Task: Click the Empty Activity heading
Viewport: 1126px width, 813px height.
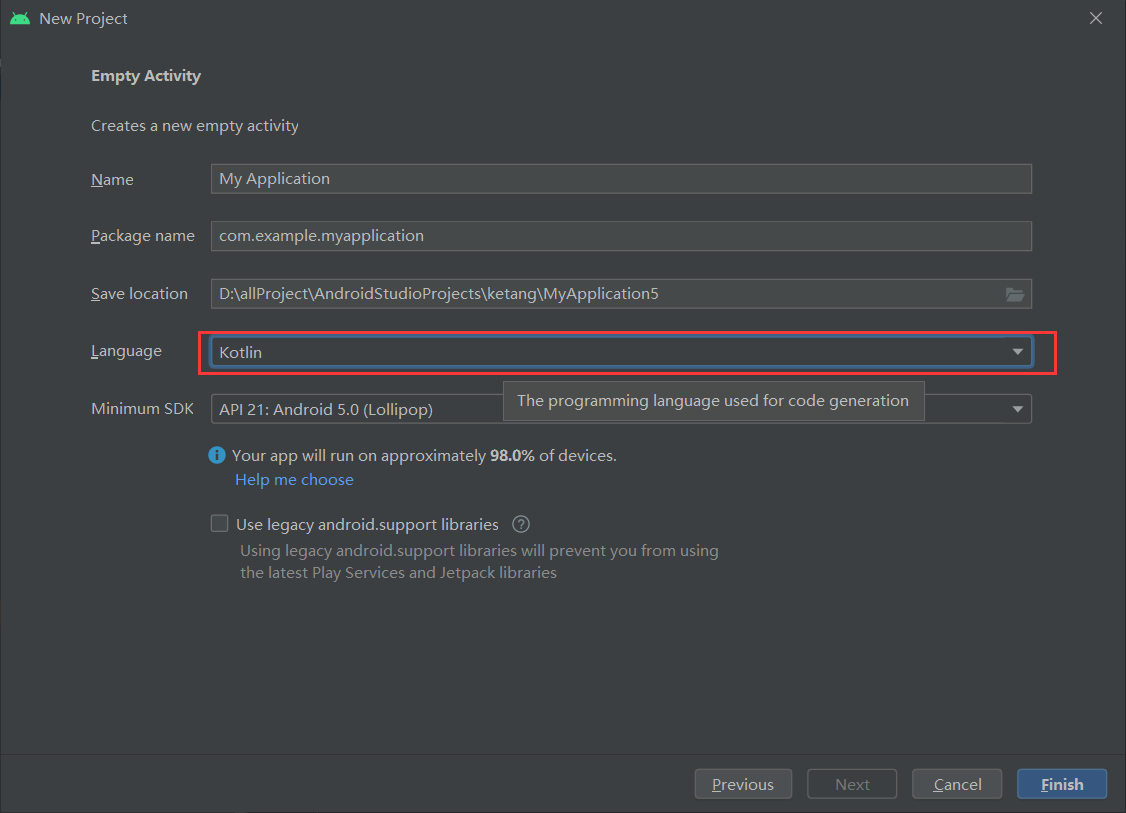Action: (146, 76)
